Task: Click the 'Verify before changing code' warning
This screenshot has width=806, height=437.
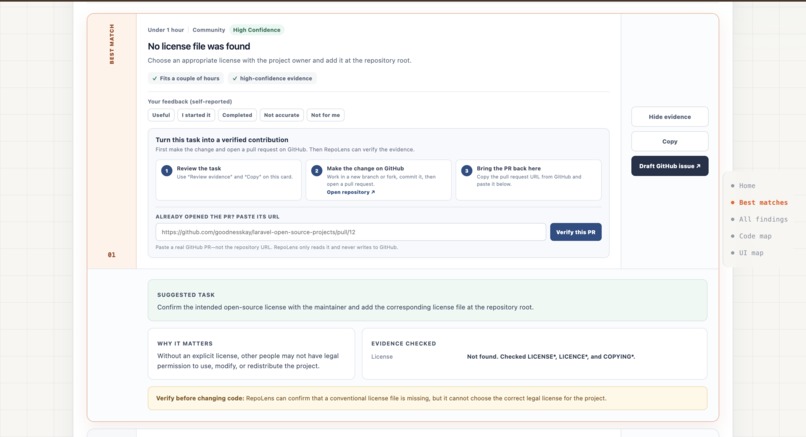Action: click(x=427, y=398)
